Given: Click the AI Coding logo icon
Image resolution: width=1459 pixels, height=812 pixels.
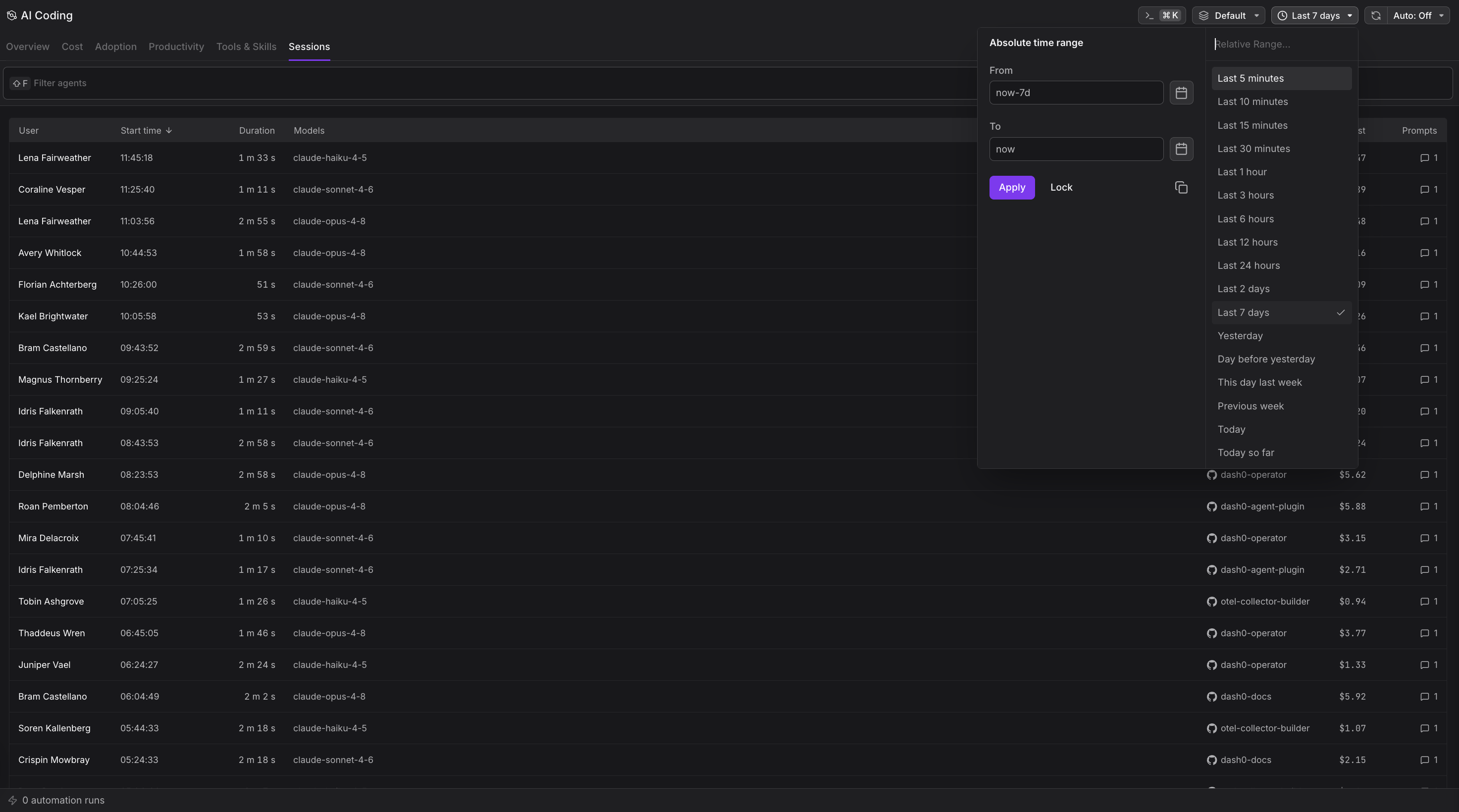Looking at the screenshot, I should point(11,15).
